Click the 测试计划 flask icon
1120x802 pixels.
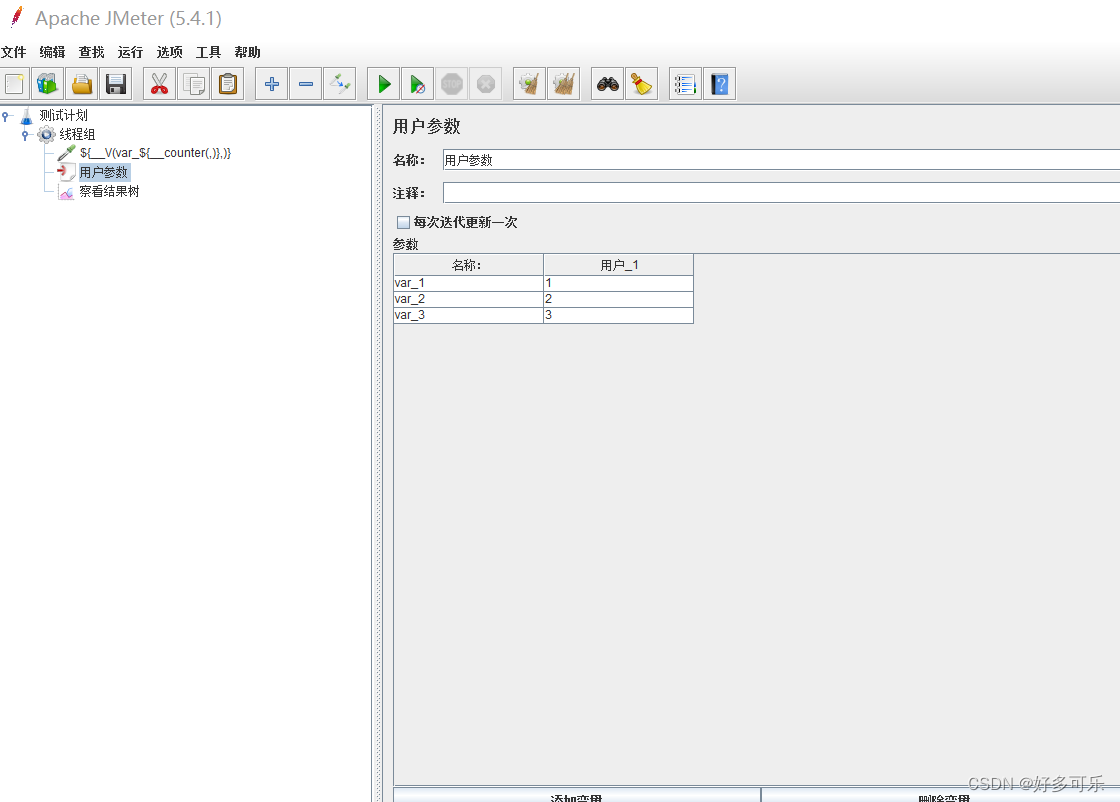26,116
